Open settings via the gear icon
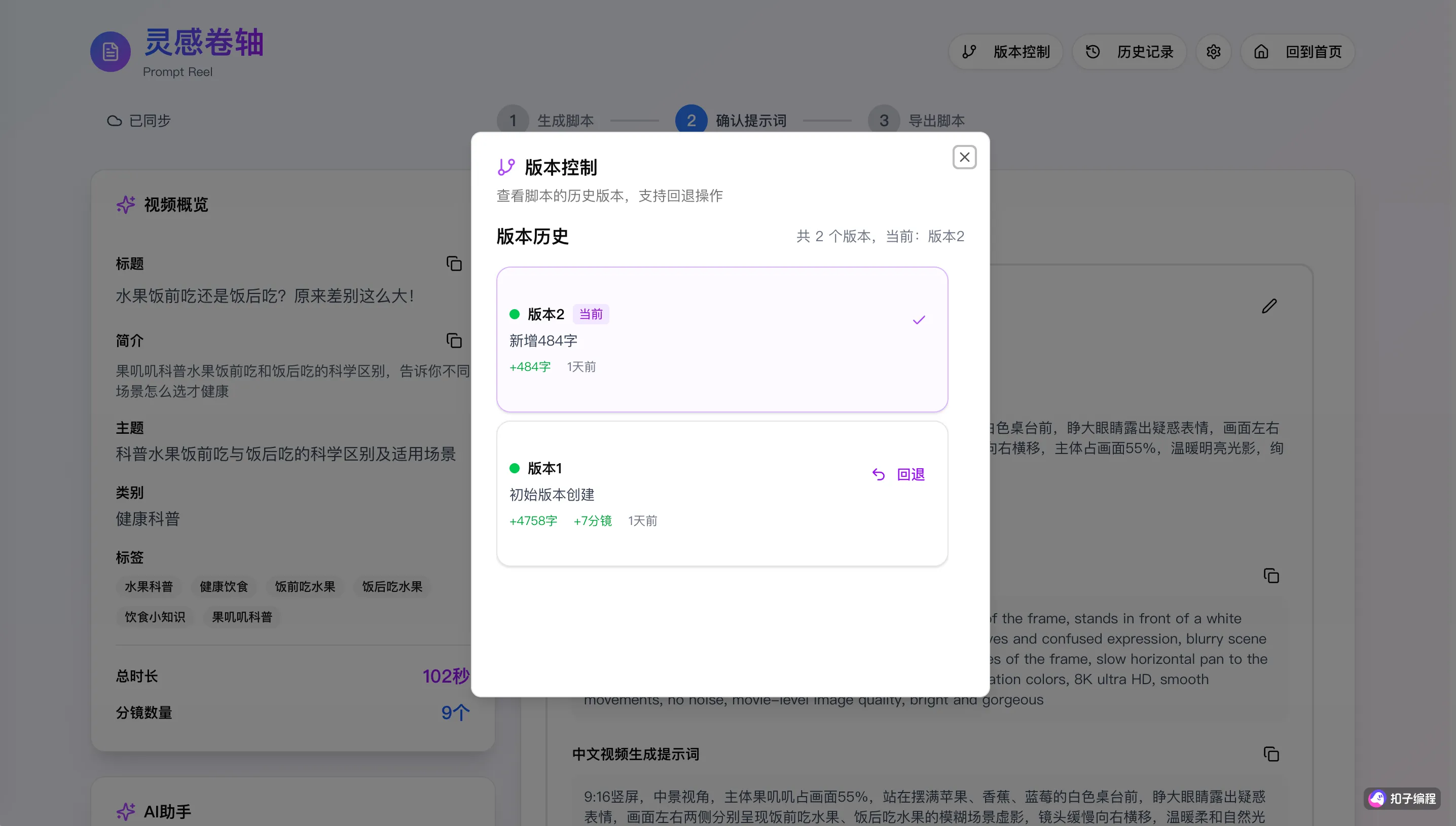Image resolution: width=1456 pixels, height=826 pixels. pyautogui.click(x=1213, y=52)
